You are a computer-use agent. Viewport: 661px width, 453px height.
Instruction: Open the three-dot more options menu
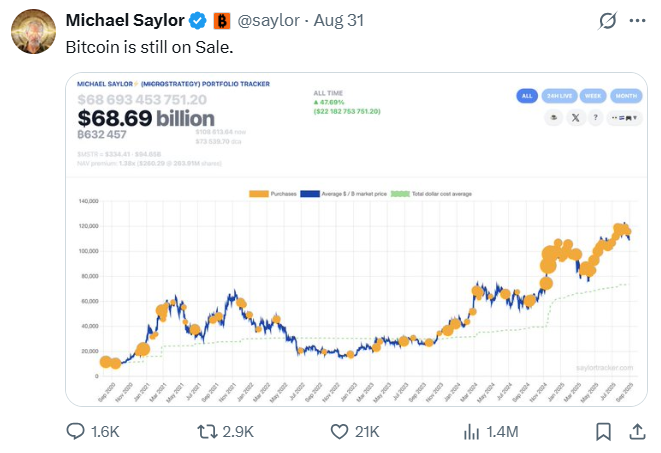pos(636,21)
